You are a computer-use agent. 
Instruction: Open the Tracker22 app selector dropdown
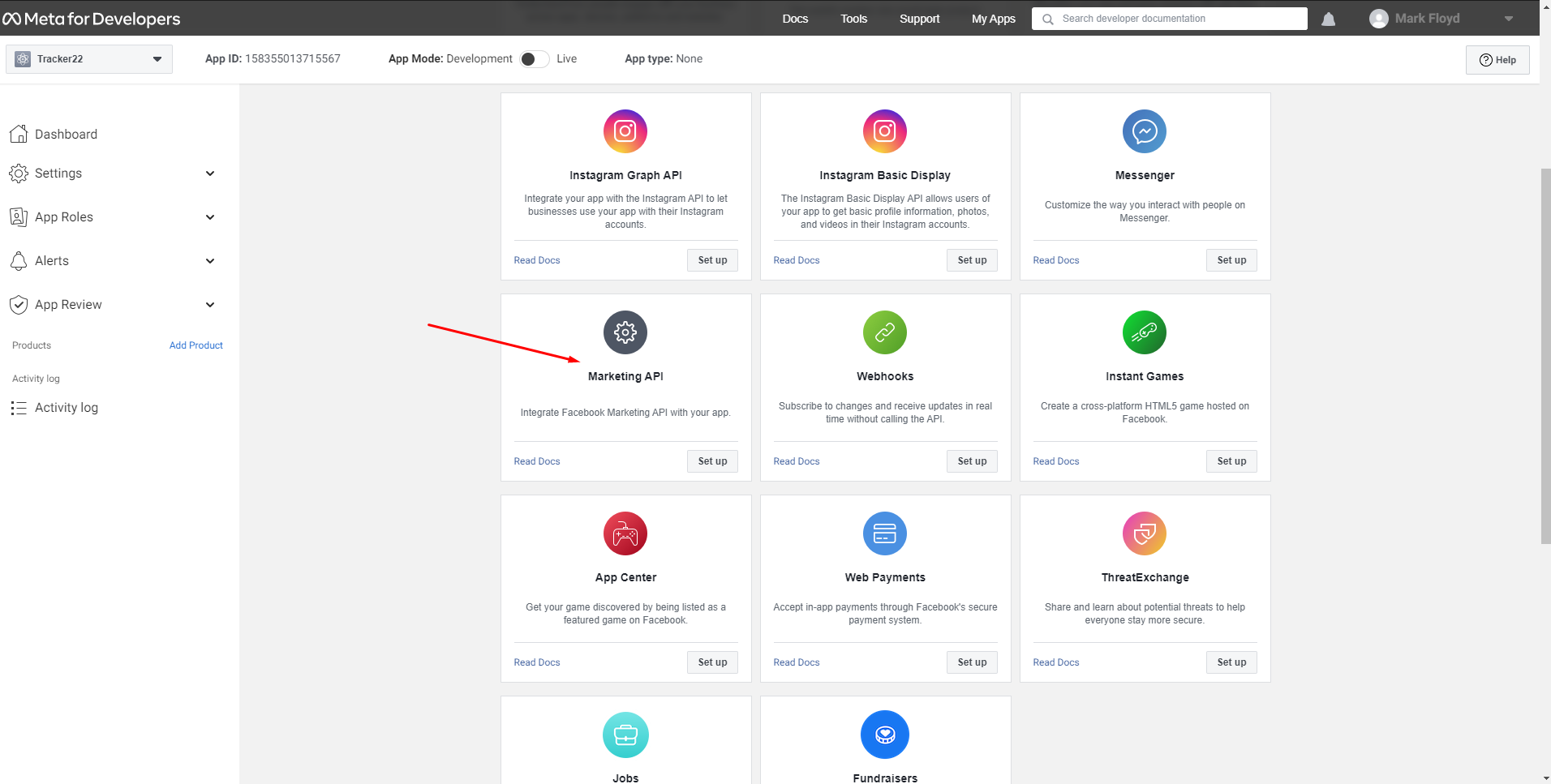pyautogui.click(x=89, y=58)
